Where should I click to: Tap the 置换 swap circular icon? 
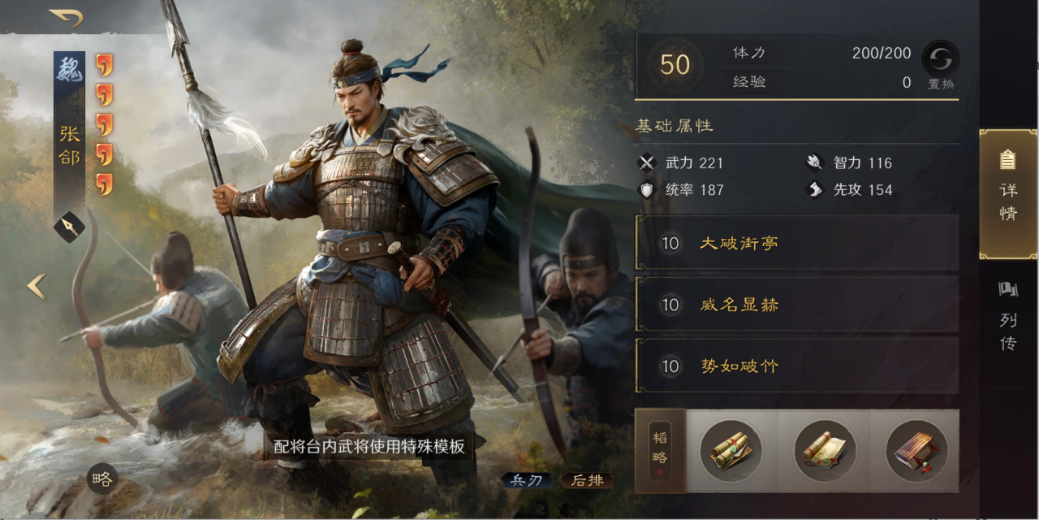(940, 59)
